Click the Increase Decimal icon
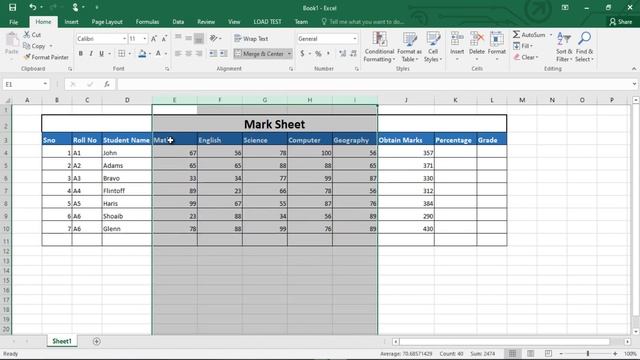 click(342, 53)
